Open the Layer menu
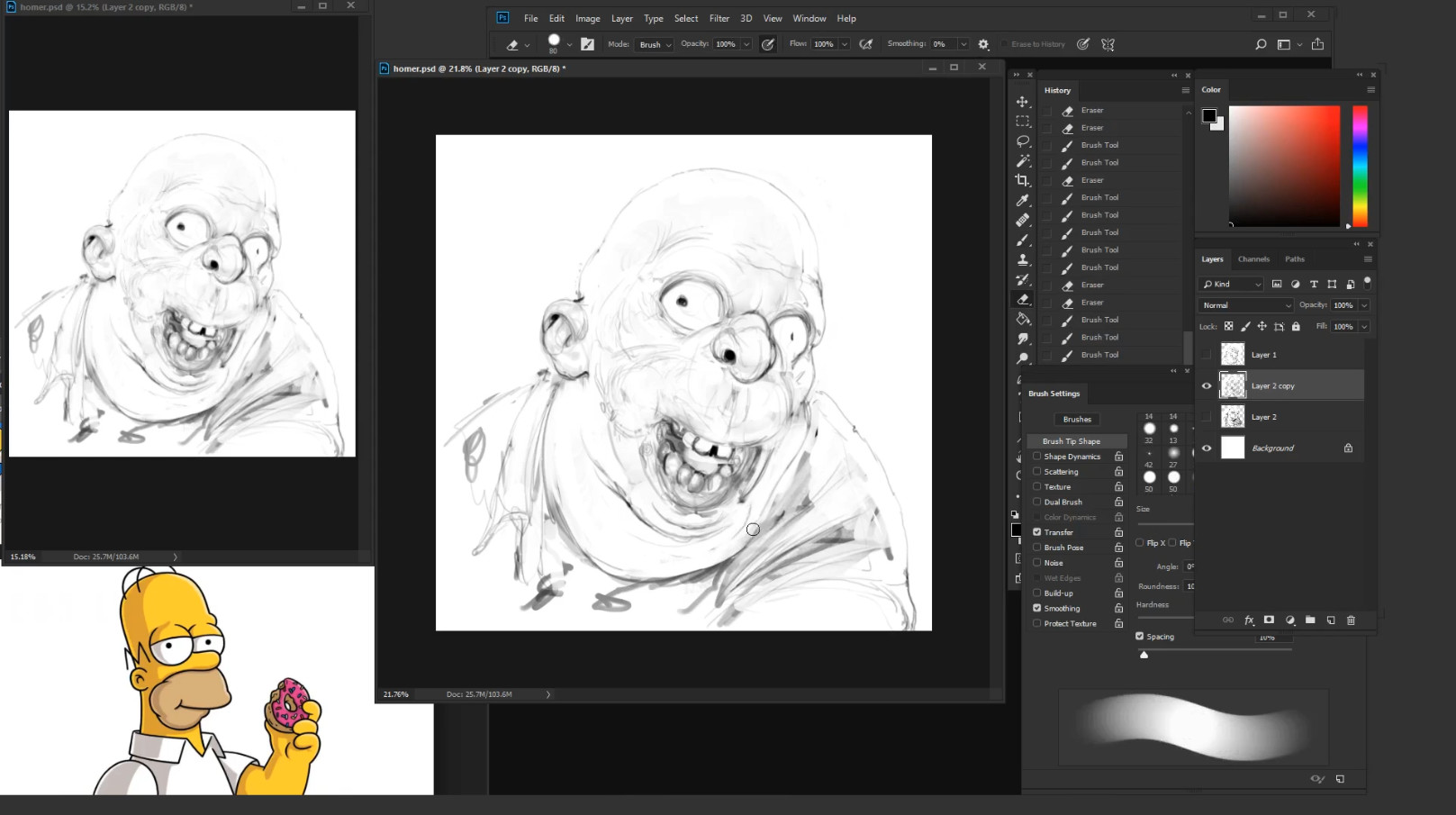The width and height of the screenshot is (1456, 815). tap(621, 18)
